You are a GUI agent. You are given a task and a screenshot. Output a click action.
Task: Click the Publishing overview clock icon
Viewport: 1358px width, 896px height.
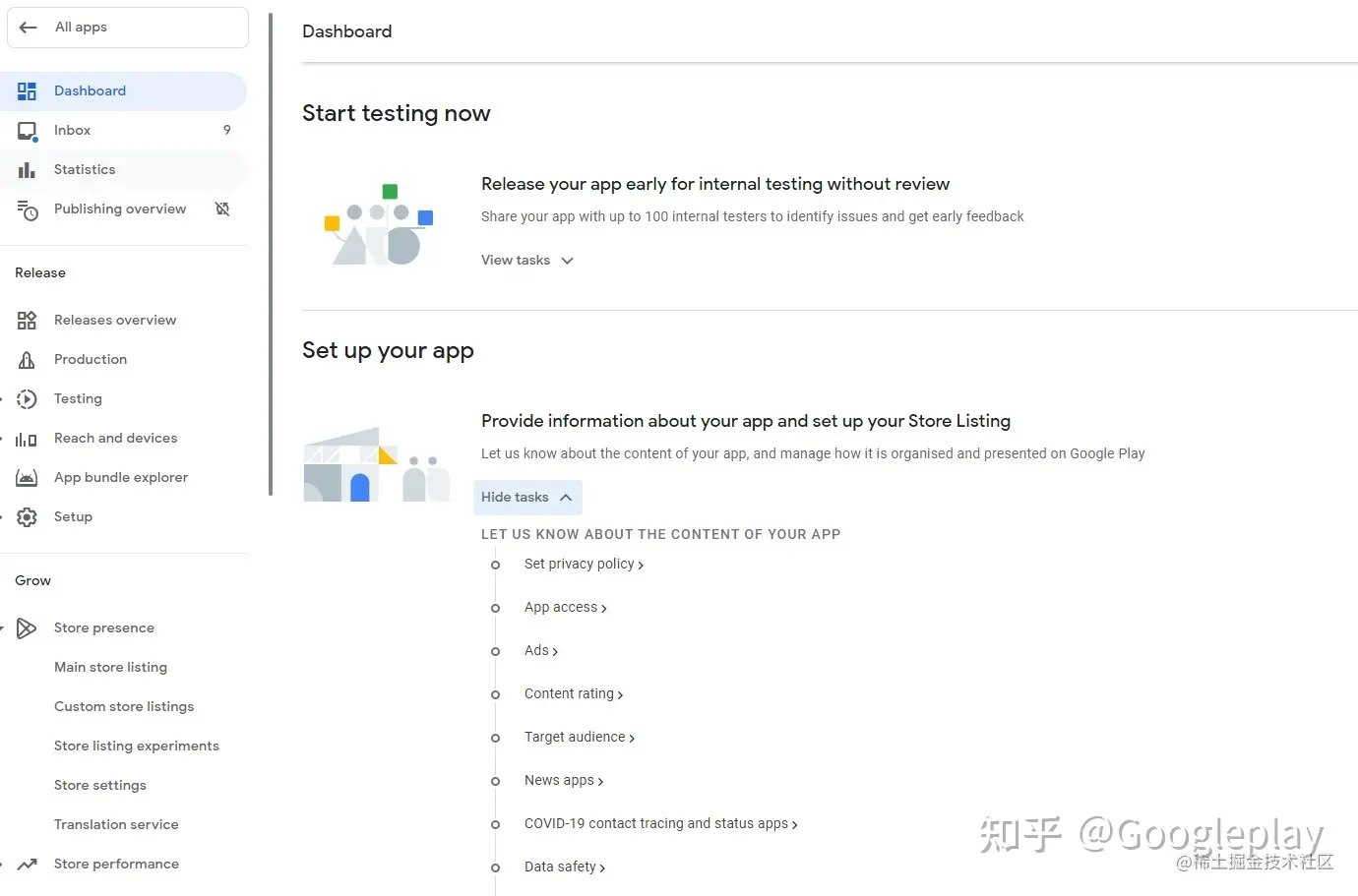tap(28, 209)
